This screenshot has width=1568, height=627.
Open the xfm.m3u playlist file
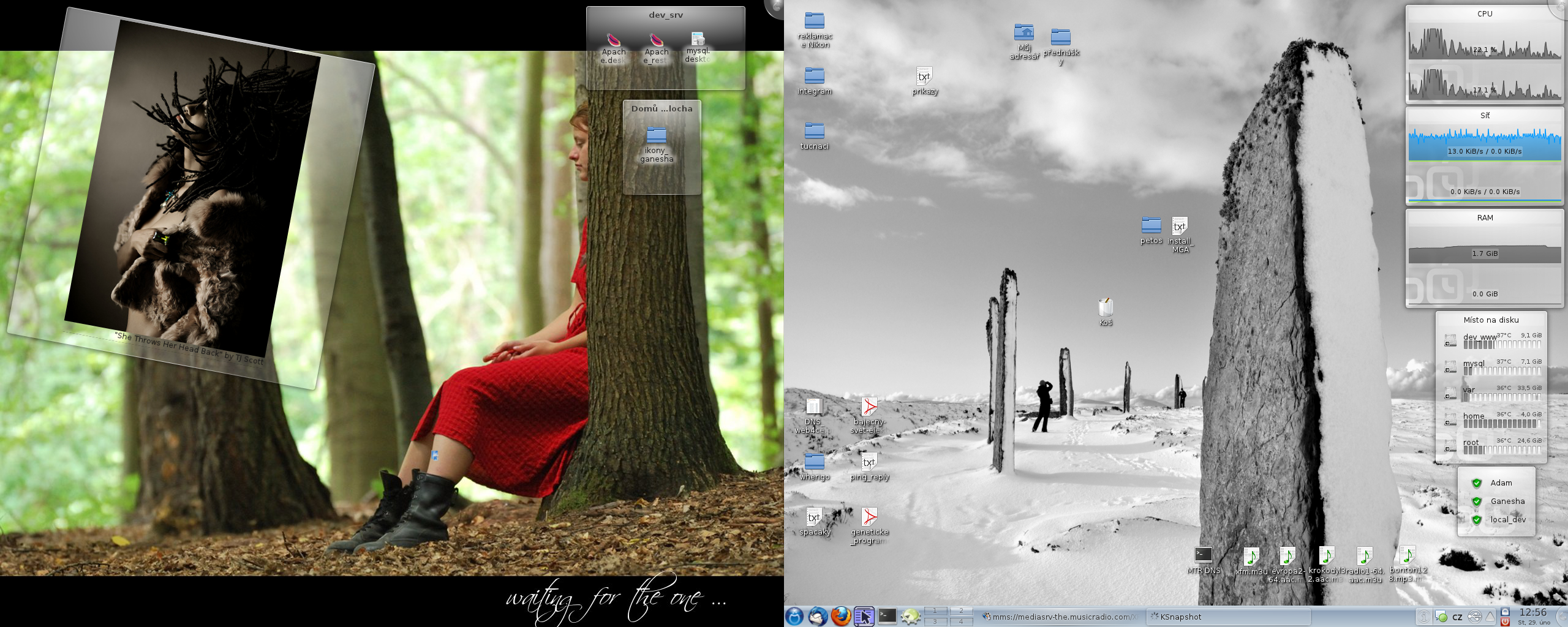pos(1251,557)
